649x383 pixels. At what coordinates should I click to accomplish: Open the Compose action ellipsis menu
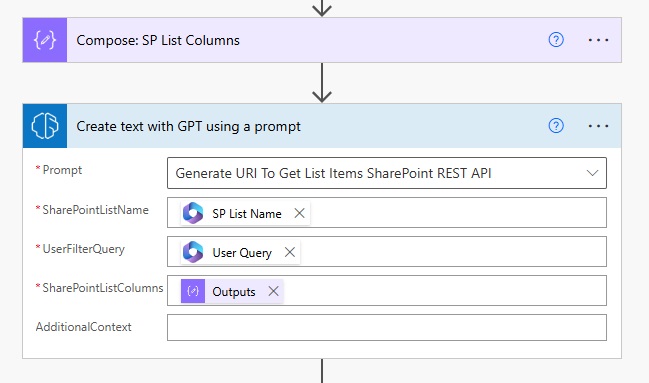[x=598, y=40]
